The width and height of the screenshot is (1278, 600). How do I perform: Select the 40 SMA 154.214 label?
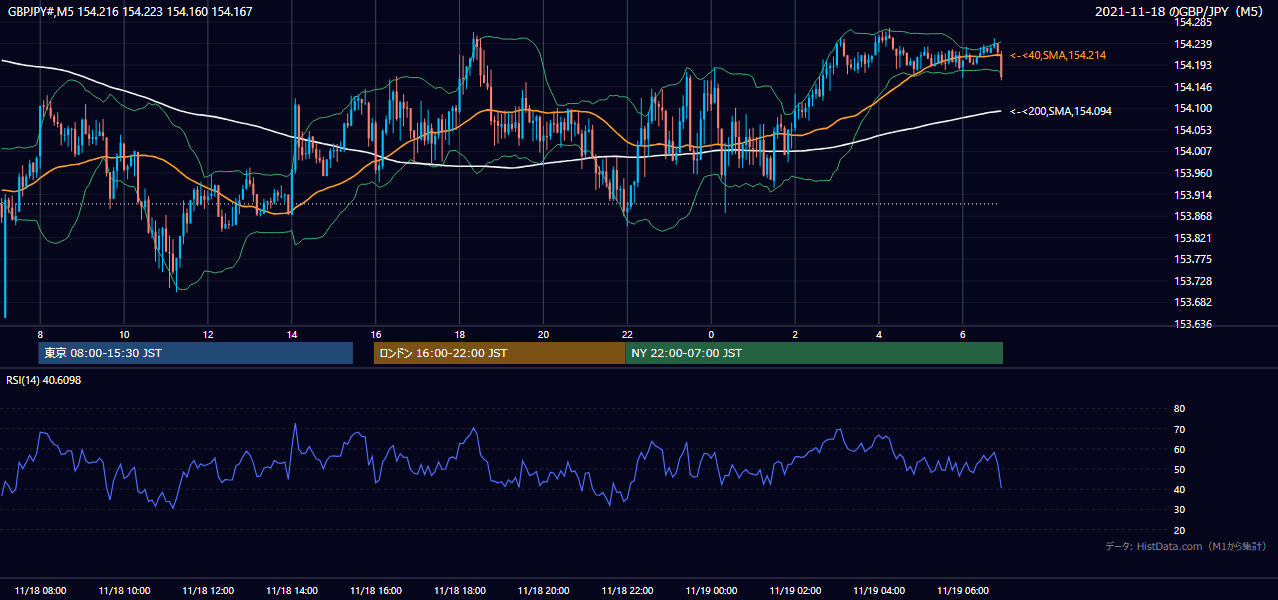pyautogui.click(x=1059, y=55)
